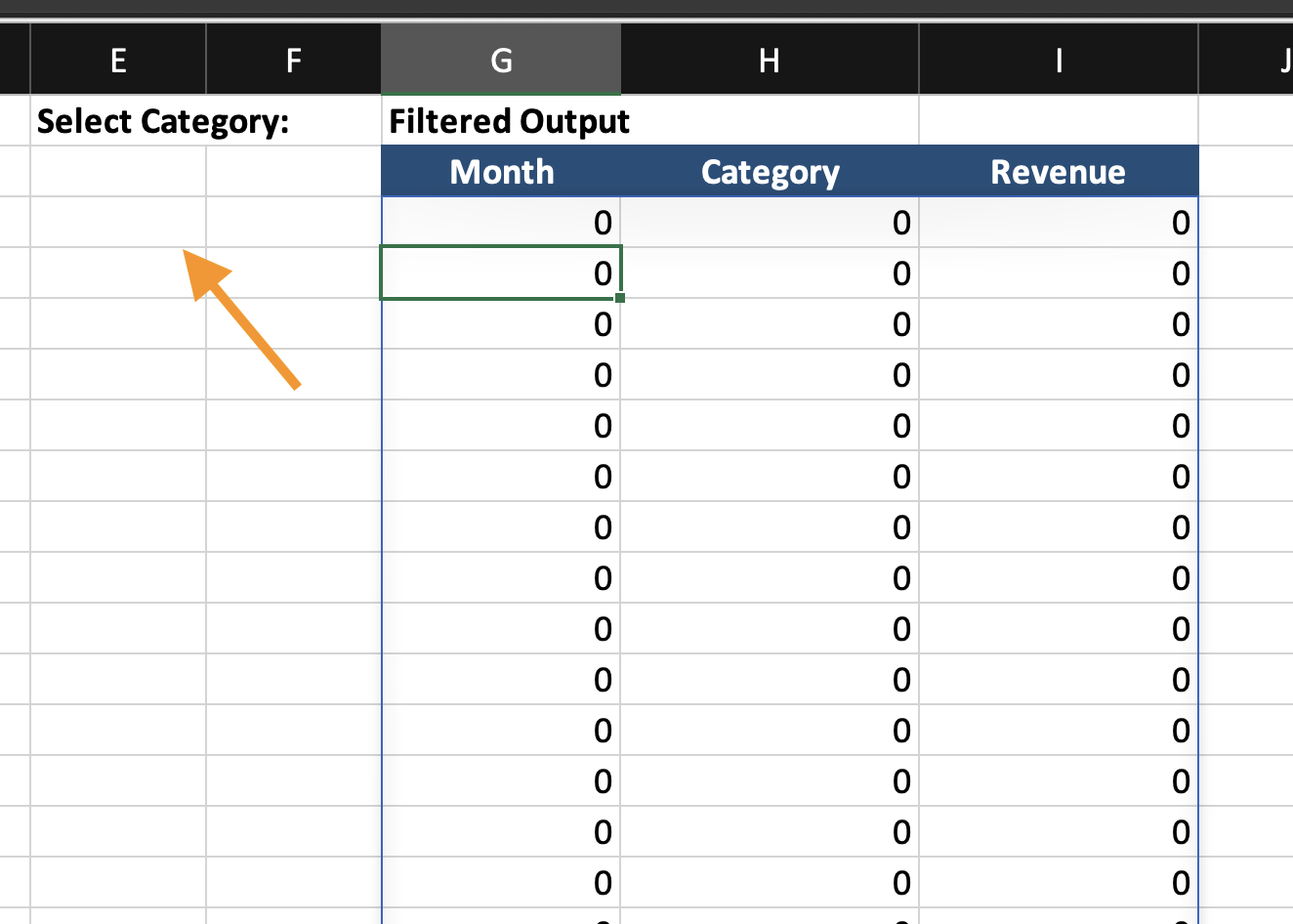Select Revenue column cell in the active row
Image resolution: width=1293 pixels, height=924 pixels.
[1059, 273]
